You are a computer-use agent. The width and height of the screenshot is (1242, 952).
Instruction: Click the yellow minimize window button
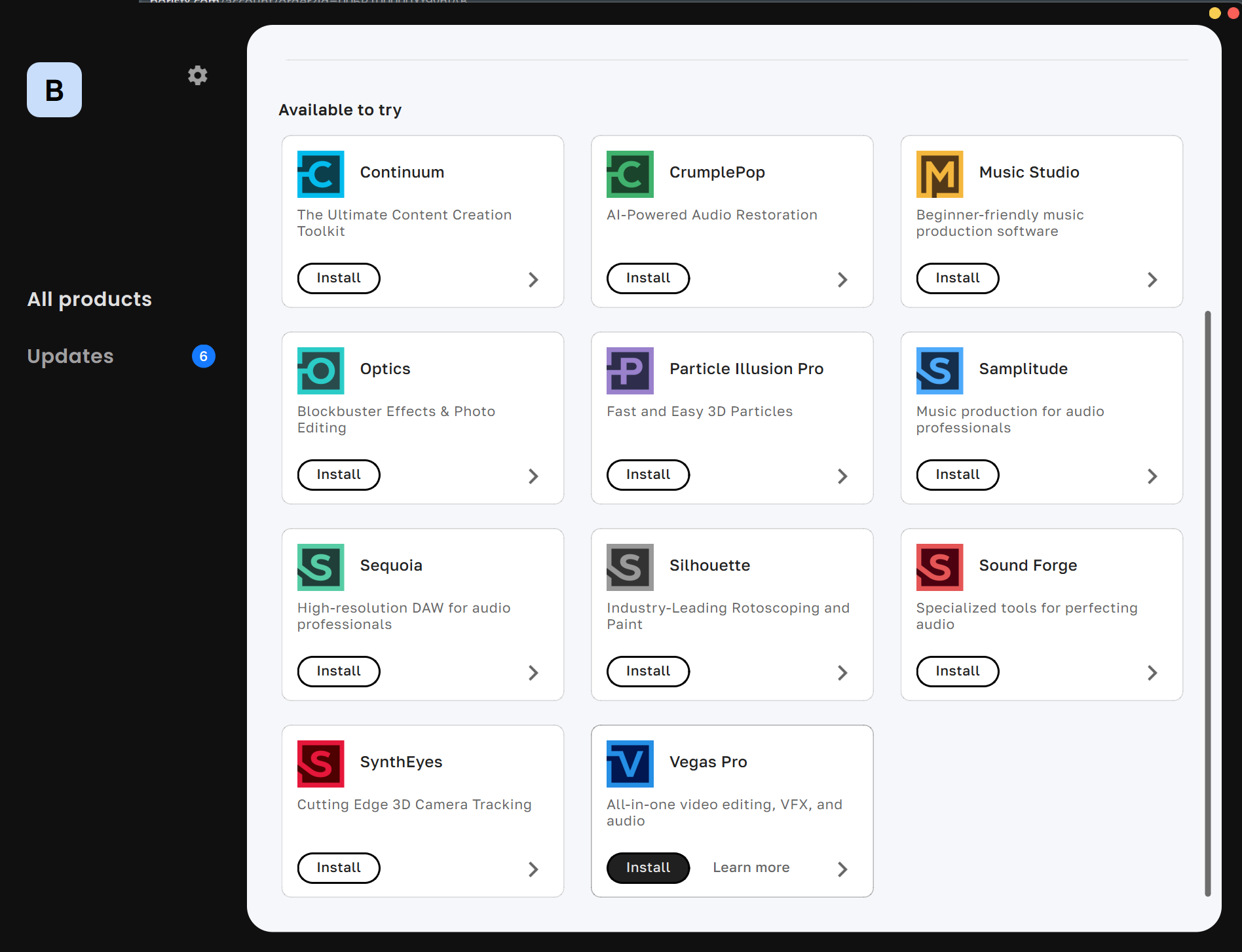[1214, 13]
